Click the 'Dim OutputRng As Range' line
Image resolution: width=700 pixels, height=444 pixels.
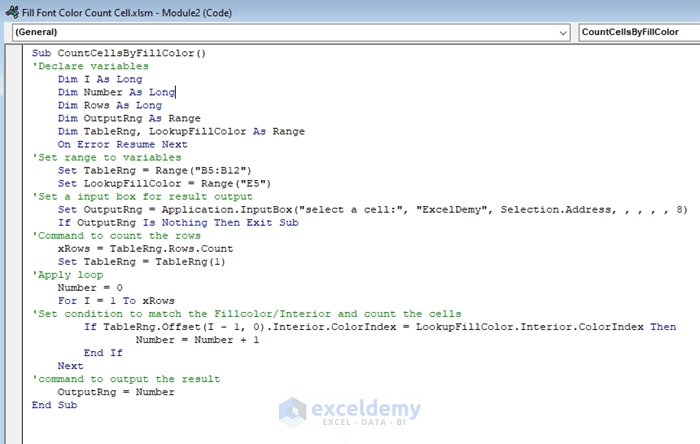click(129, 118)
